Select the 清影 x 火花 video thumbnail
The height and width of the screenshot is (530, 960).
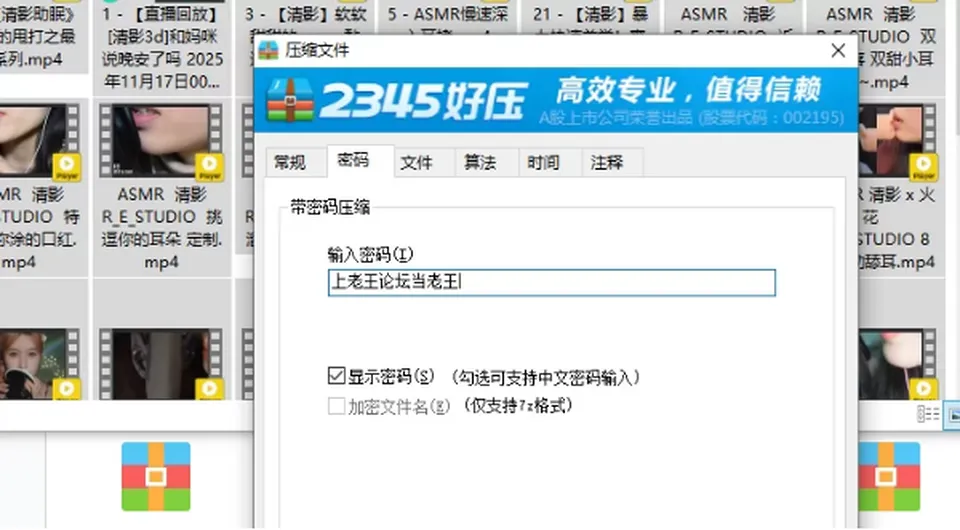coord(897,142)
